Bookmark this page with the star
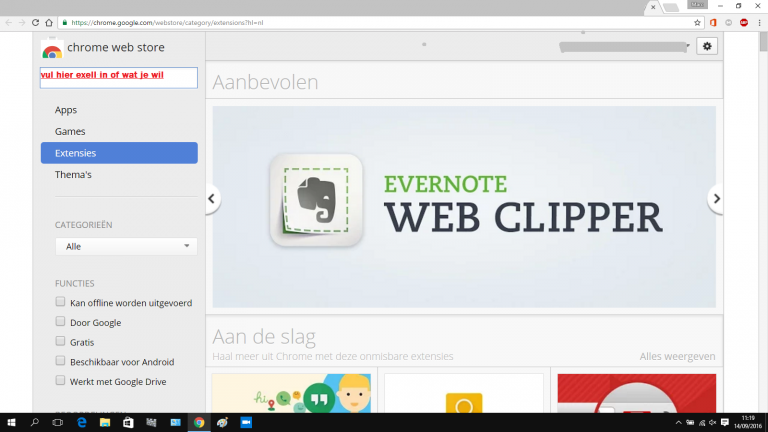This screenshot has width=768, height=432. coord(697,23)
